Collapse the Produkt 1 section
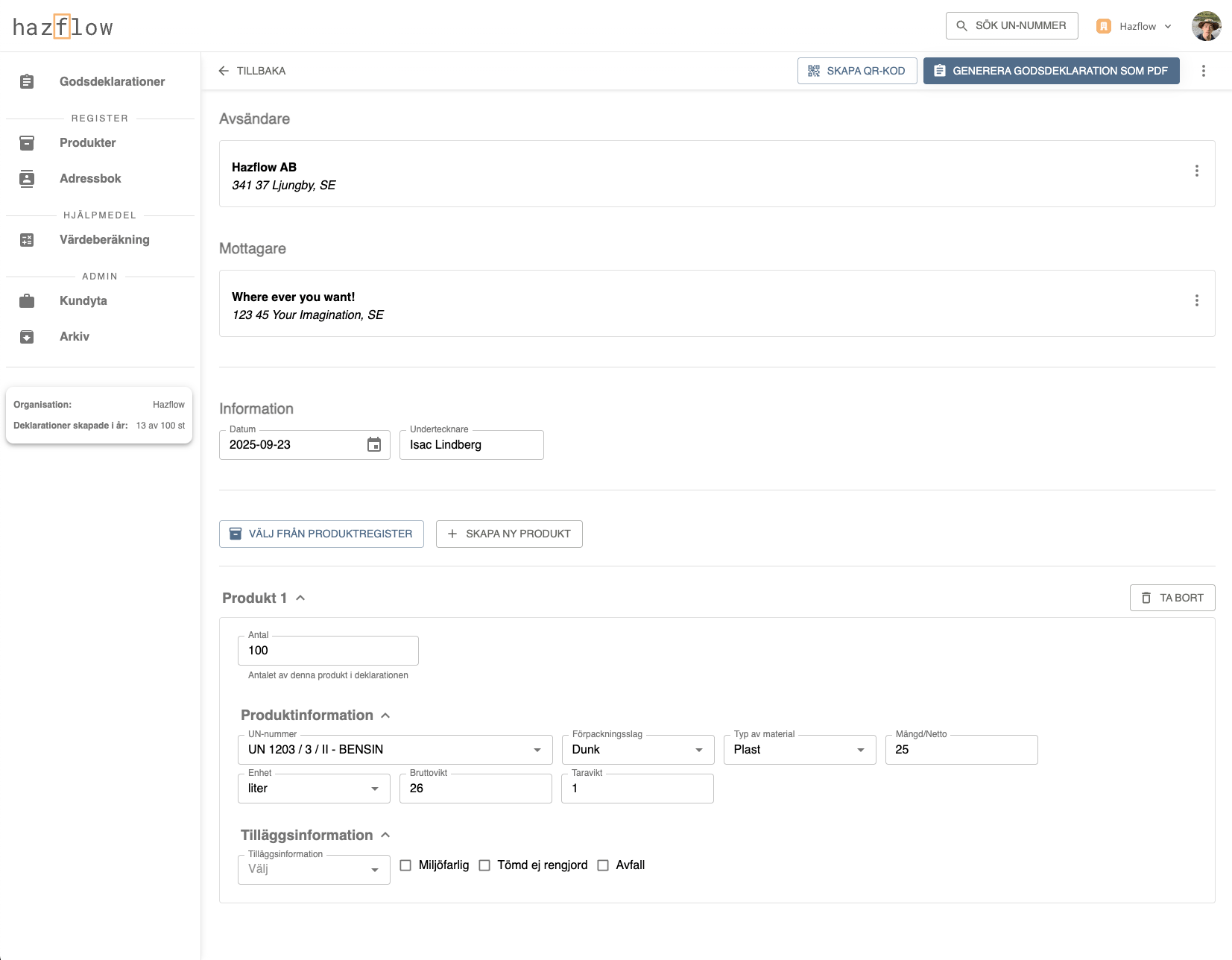 pyautogui.click(x=300, y=598)
